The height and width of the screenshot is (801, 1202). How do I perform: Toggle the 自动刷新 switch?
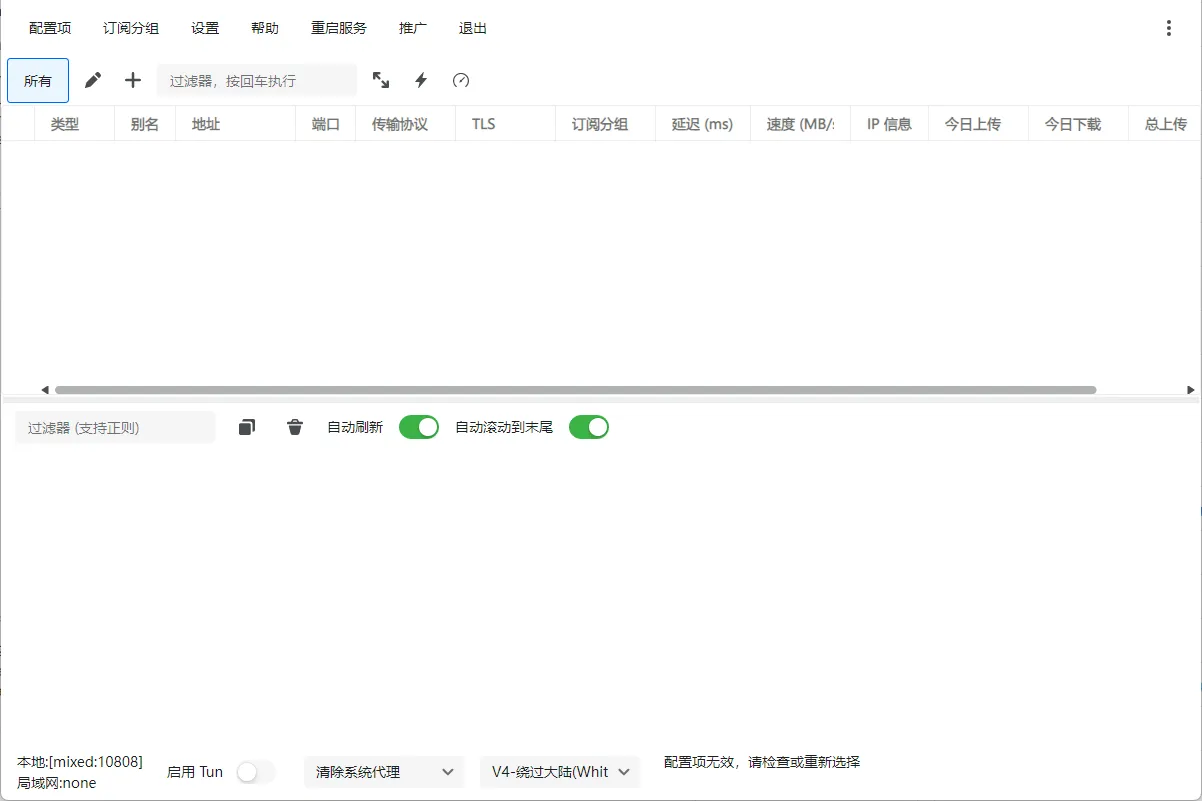tap(419, 427)
